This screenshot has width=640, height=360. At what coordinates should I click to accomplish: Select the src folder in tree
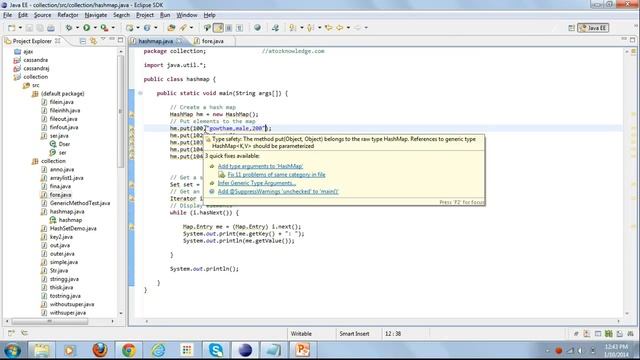tap(36, 85)
